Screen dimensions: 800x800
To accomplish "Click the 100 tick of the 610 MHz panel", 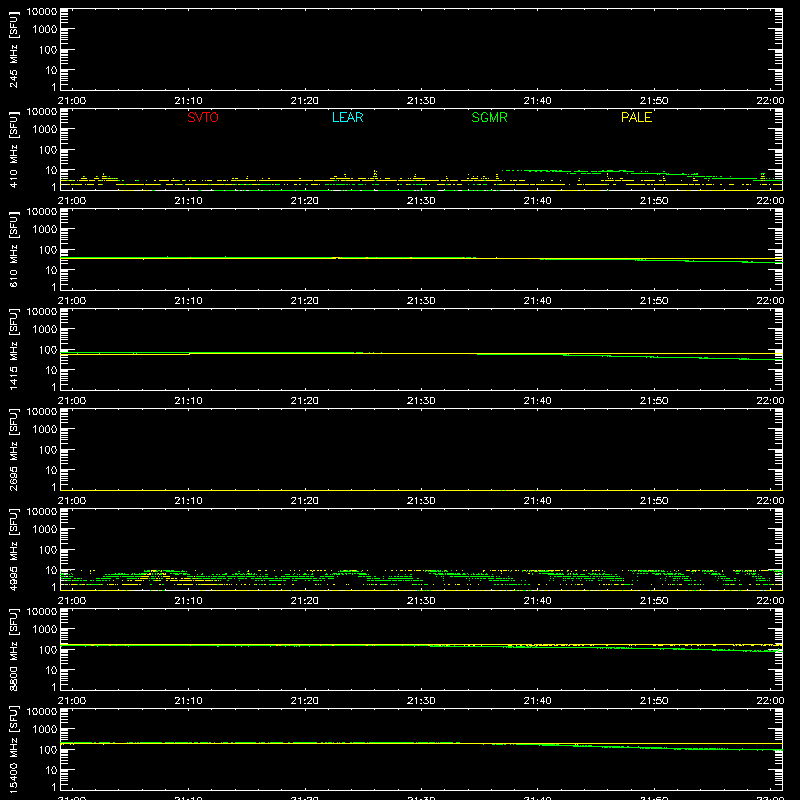I will 48,250.
